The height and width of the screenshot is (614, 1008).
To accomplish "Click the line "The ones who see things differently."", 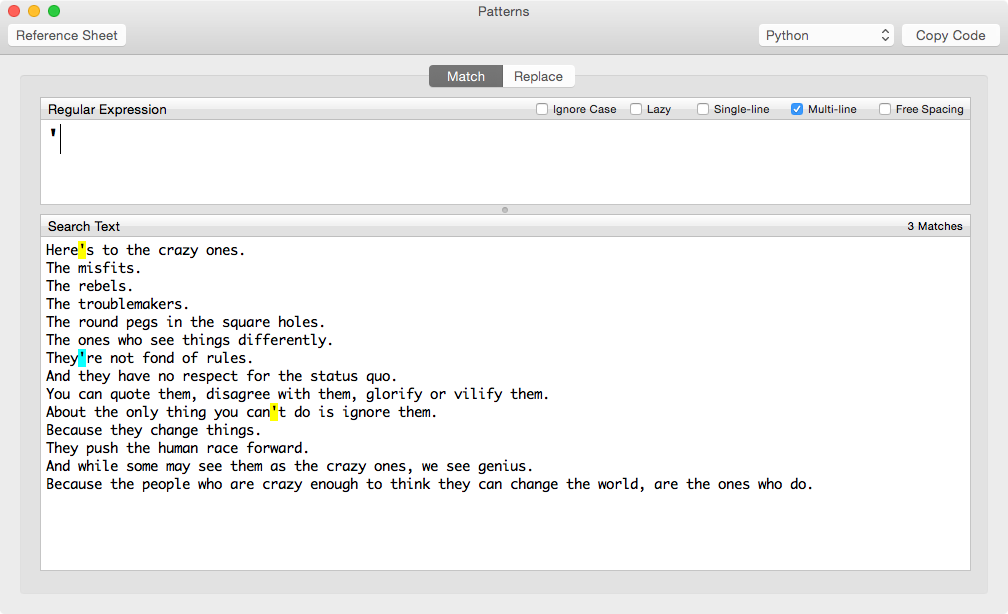I will [189, 340].
